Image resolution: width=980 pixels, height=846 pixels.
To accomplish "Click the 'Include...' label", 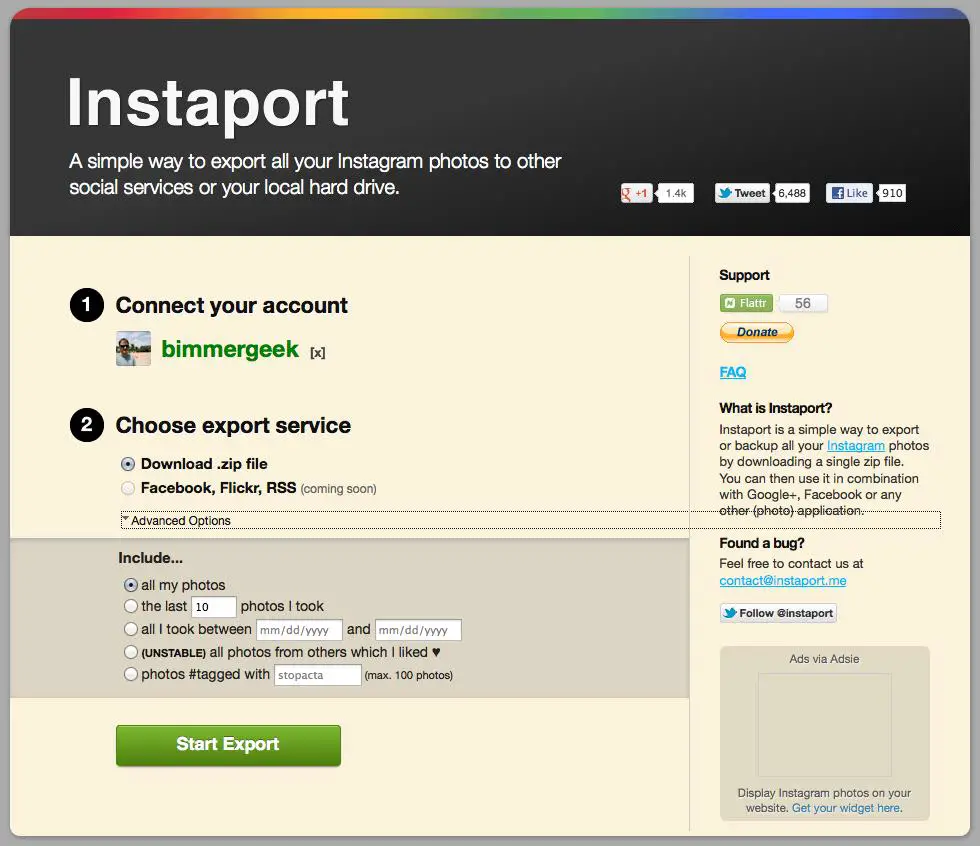I will click(151, 557).
